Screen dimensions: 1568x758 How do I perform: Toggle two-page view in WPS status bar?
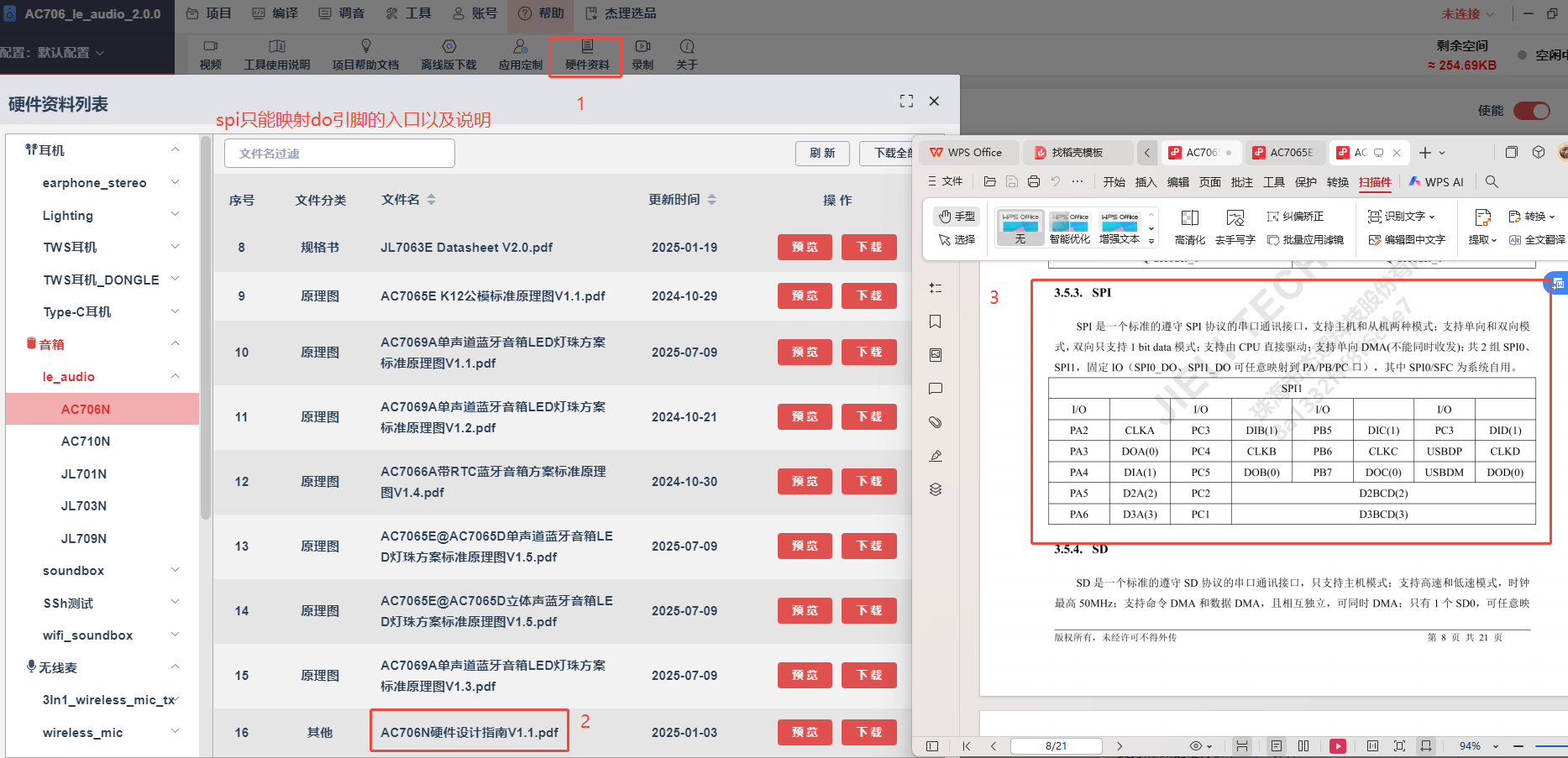point(1303,745)
